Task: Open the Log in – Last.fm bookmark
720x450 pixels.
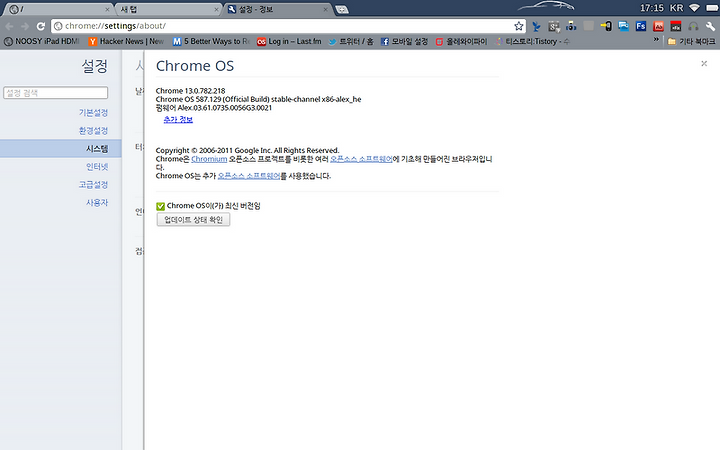Action: coord(289,41)
